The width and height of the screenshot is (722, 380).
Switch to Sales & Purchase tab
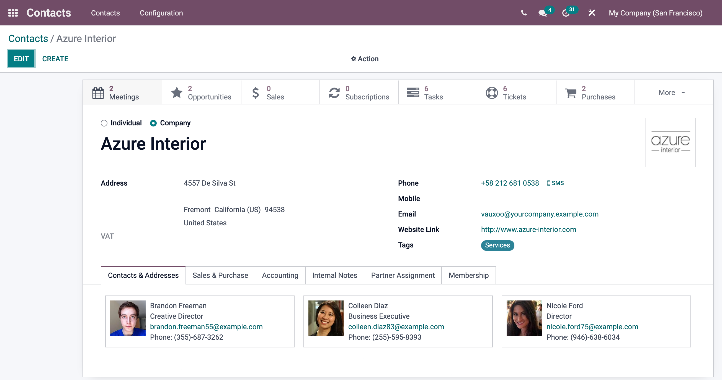(220, 275)
